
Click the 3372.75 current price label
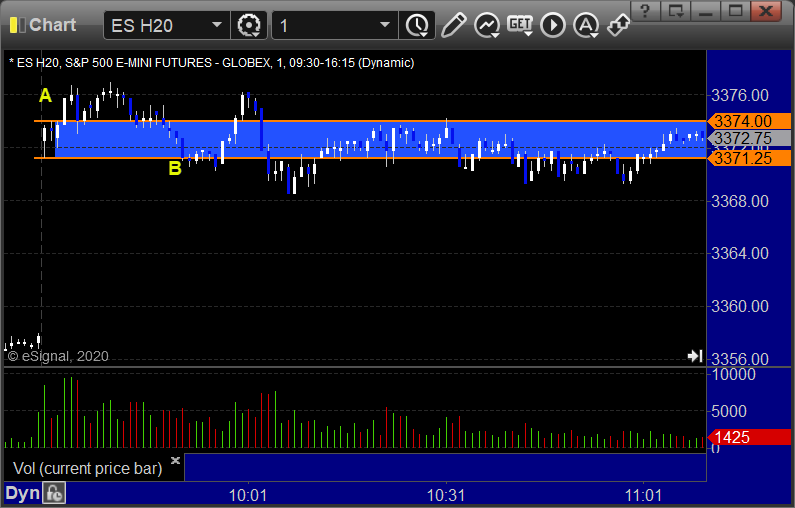(x=750, y=138)
